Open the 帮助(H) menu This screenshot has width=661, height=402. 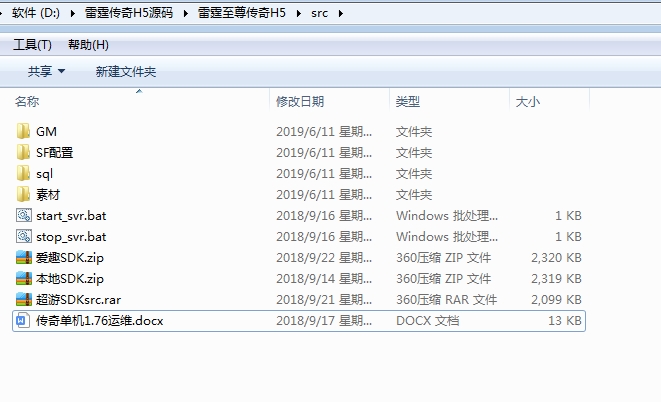[x=88, y=45]
